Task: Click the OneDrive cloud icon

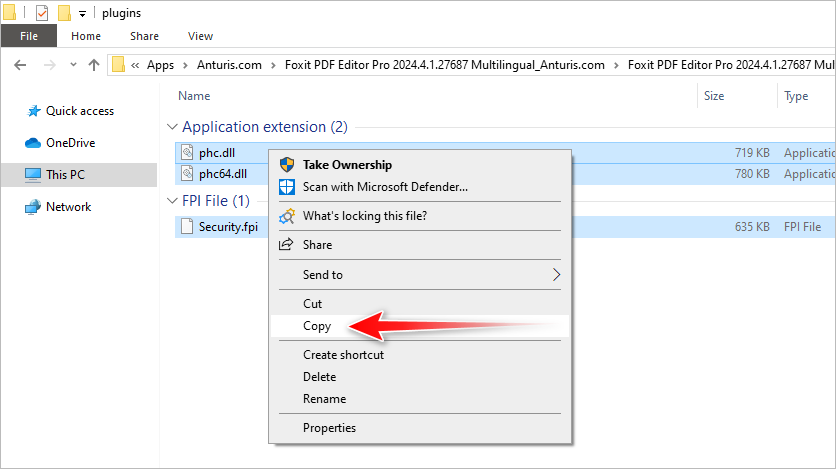Action: pos(32,143)
